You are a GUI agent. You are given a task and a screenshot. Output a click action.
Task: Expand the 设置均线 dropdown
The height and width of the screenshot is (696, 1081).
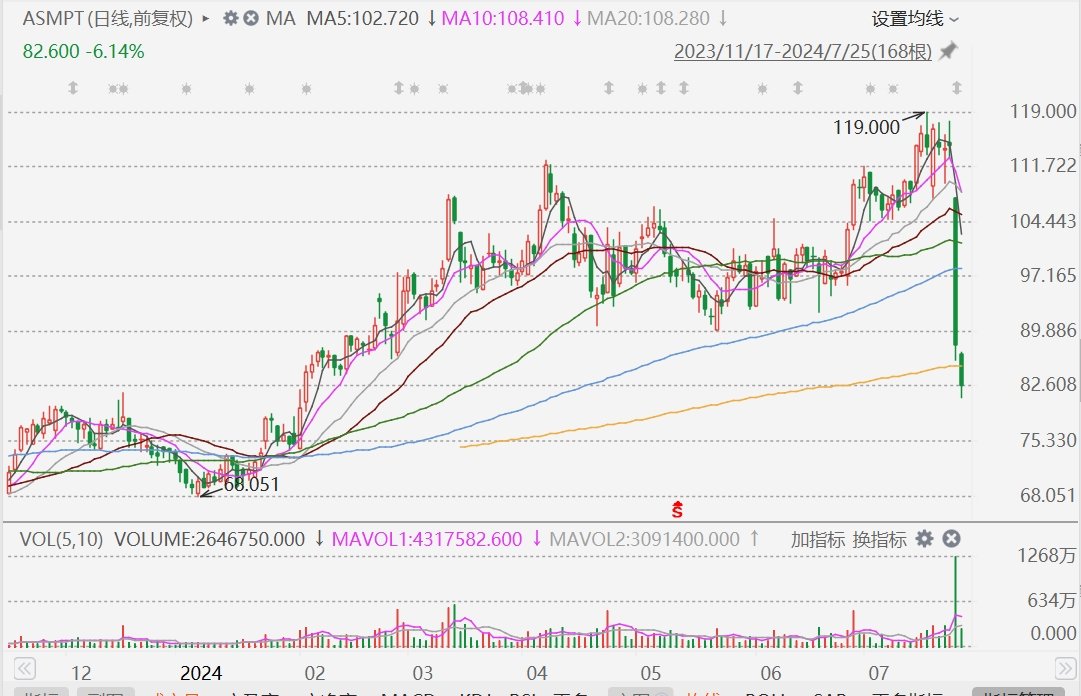coord(914,19)
